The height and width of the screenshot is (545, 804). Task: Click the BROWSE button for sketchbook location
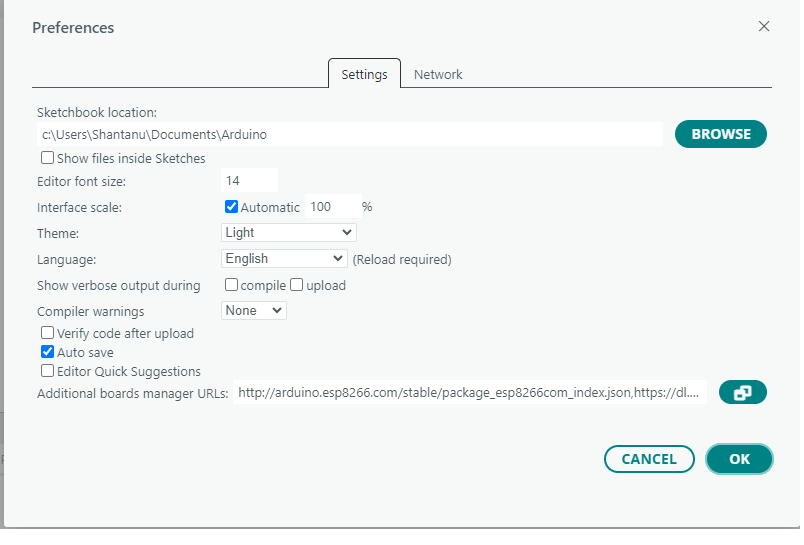[x=720, y=134]
